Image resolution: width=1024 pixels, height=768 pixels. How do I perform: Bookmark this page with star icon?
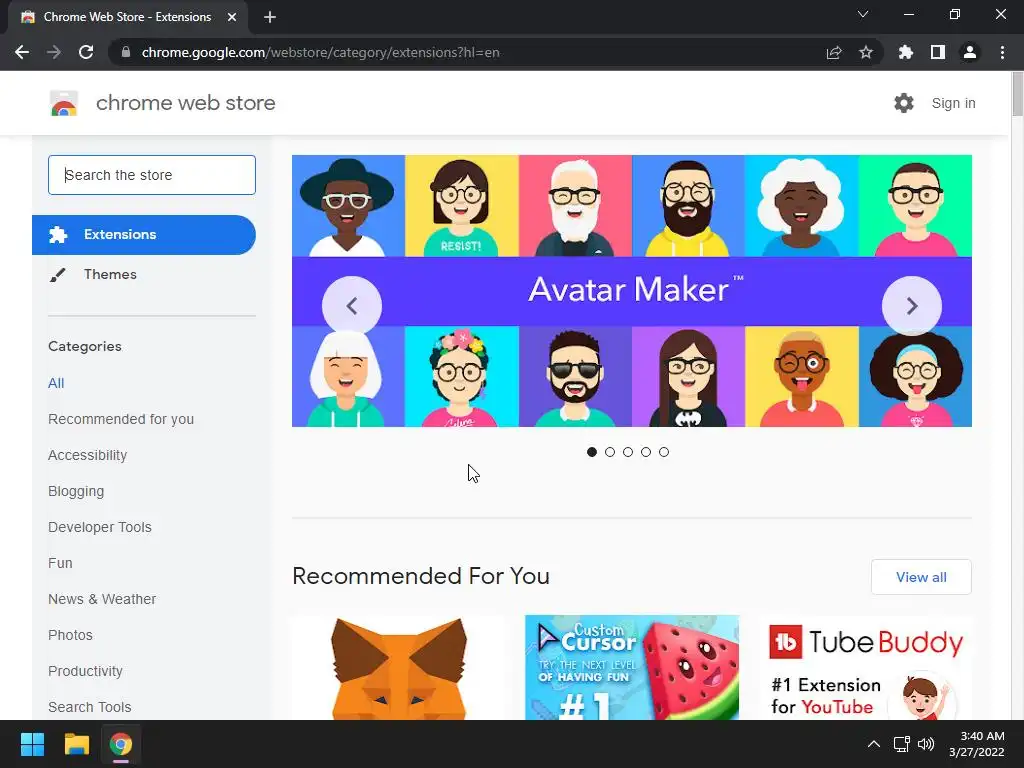[x=866, y=52]
